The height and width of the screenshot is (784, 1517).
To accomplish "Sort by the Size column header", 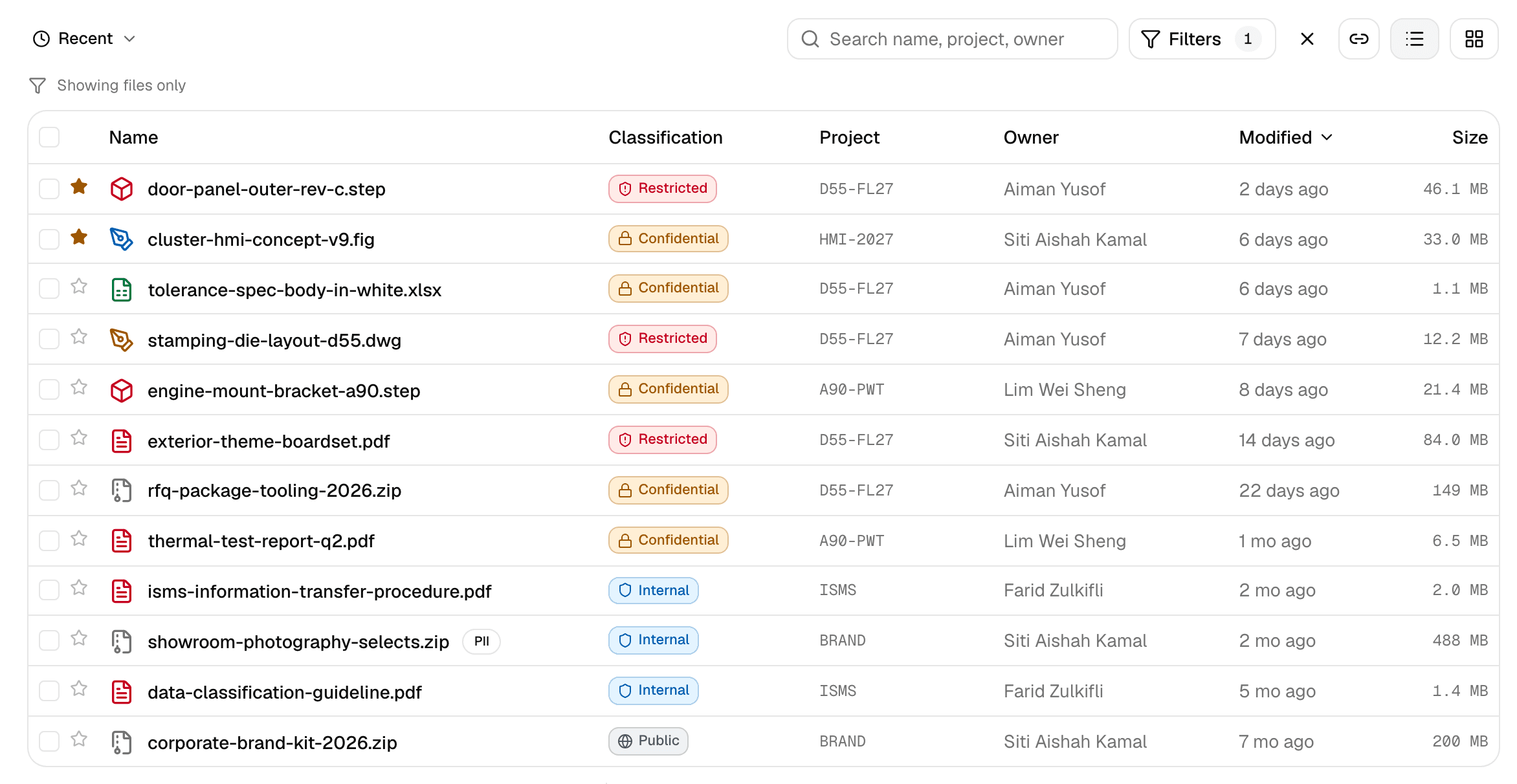I will tap(1470, 137).
